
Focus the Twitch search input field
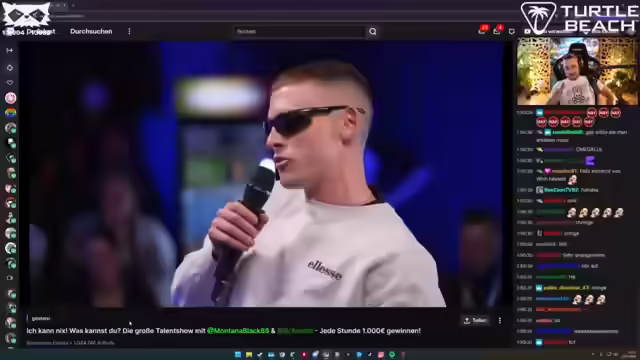pos(300,31)
